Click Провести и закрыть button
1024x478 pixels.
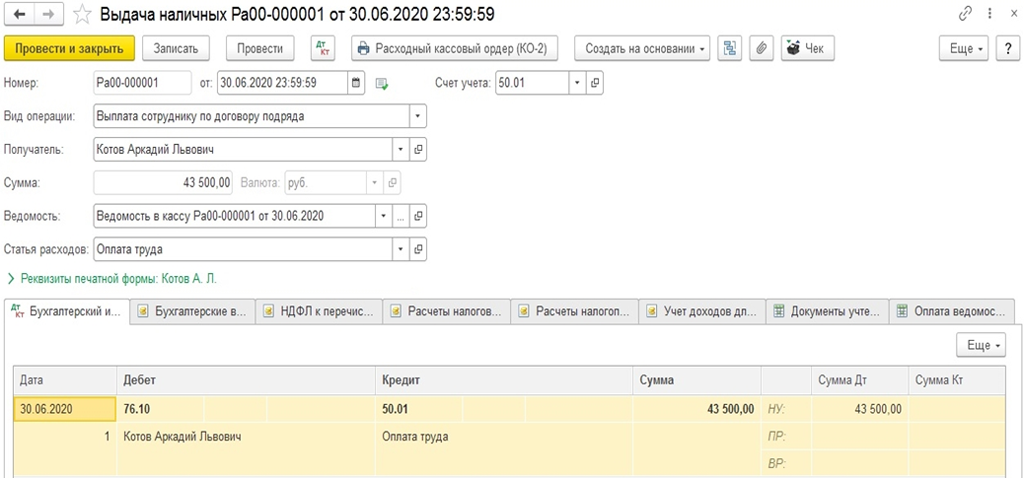coord(69,48)
